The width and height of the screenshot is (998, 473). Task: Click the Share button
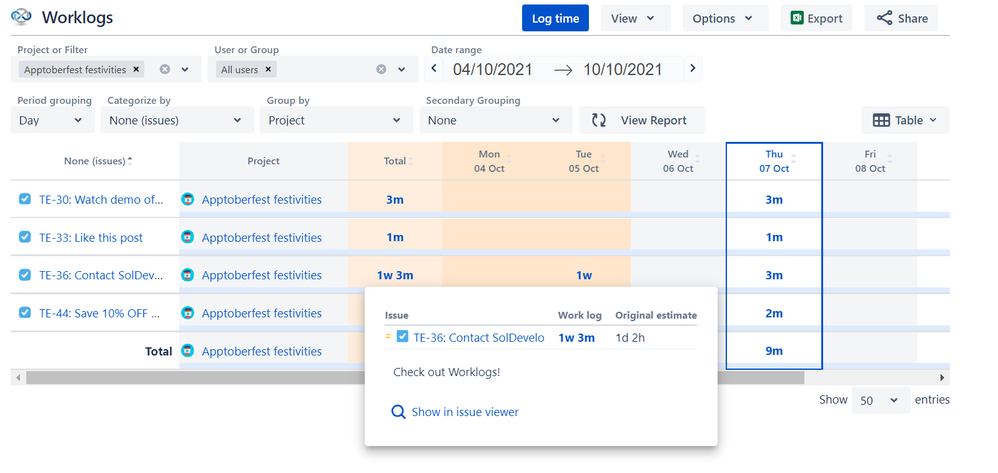(901, 18)
